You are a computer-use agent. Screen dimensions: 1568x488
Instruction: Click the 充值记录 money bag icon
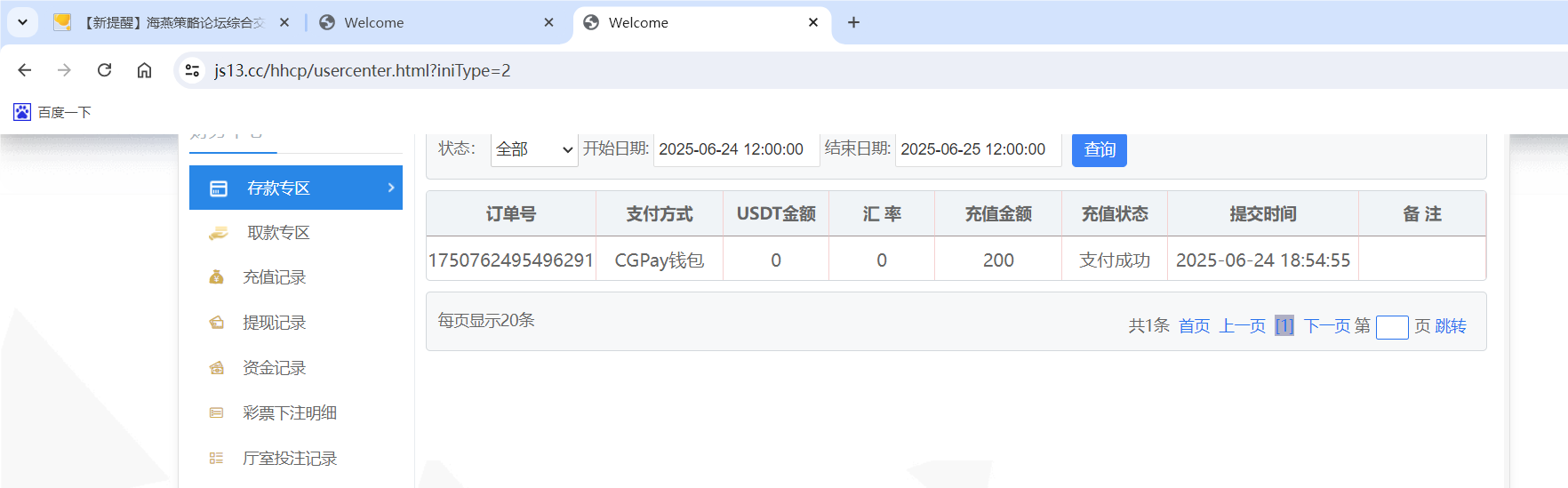coord(216,277)
